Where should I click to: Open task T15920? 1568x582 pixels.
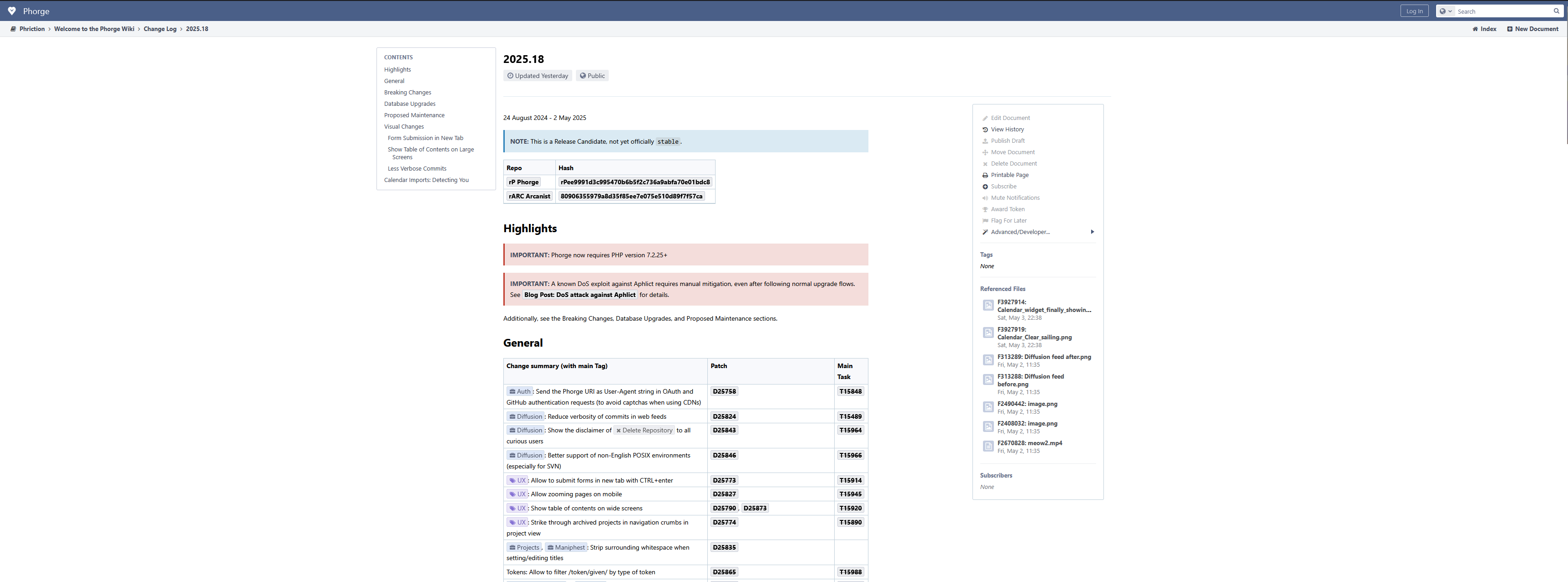click(850, 509)
